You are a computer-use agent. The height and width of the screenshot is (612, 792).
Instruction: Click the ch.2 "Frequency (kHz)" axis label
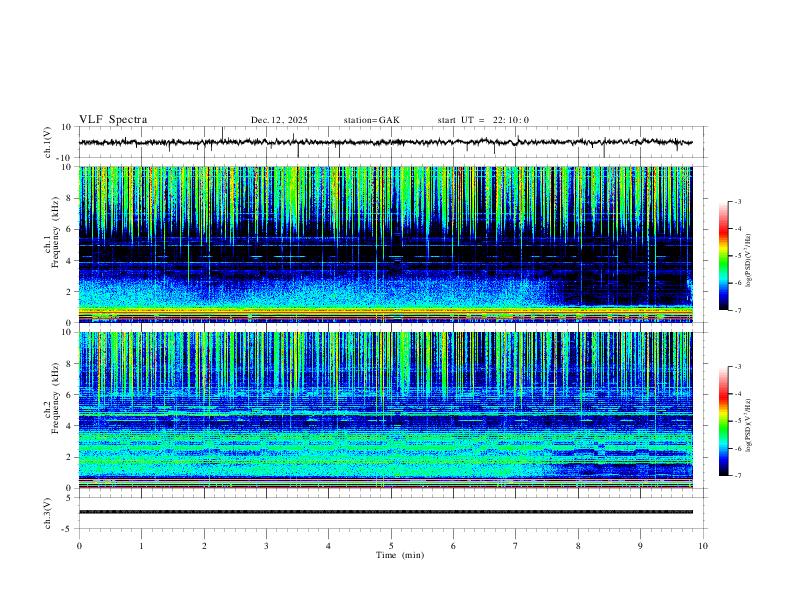[x=56, y=397]
